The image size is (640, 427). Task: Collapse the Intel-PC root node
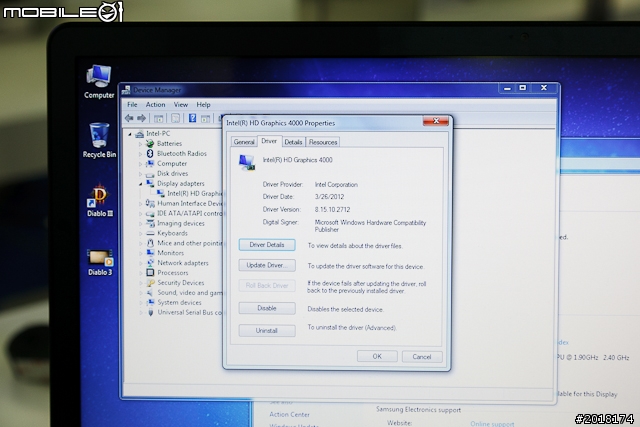coord(130,134)
